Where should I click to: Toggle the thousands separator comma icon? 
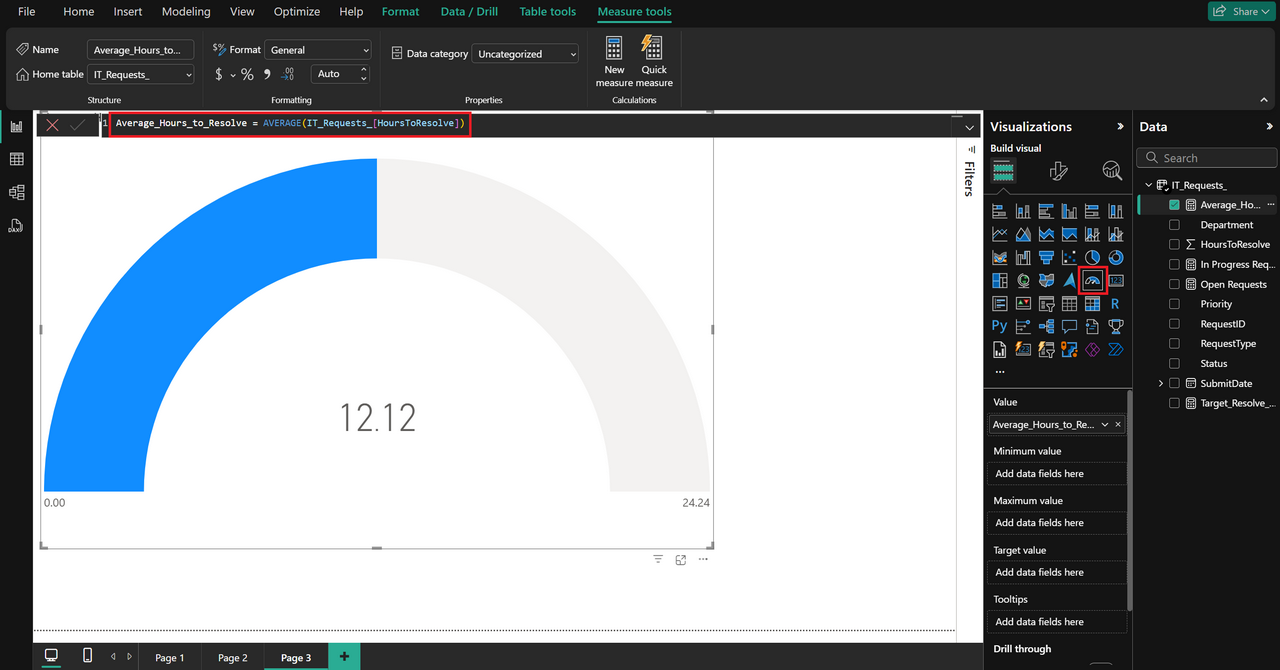[x=267, y=74]
